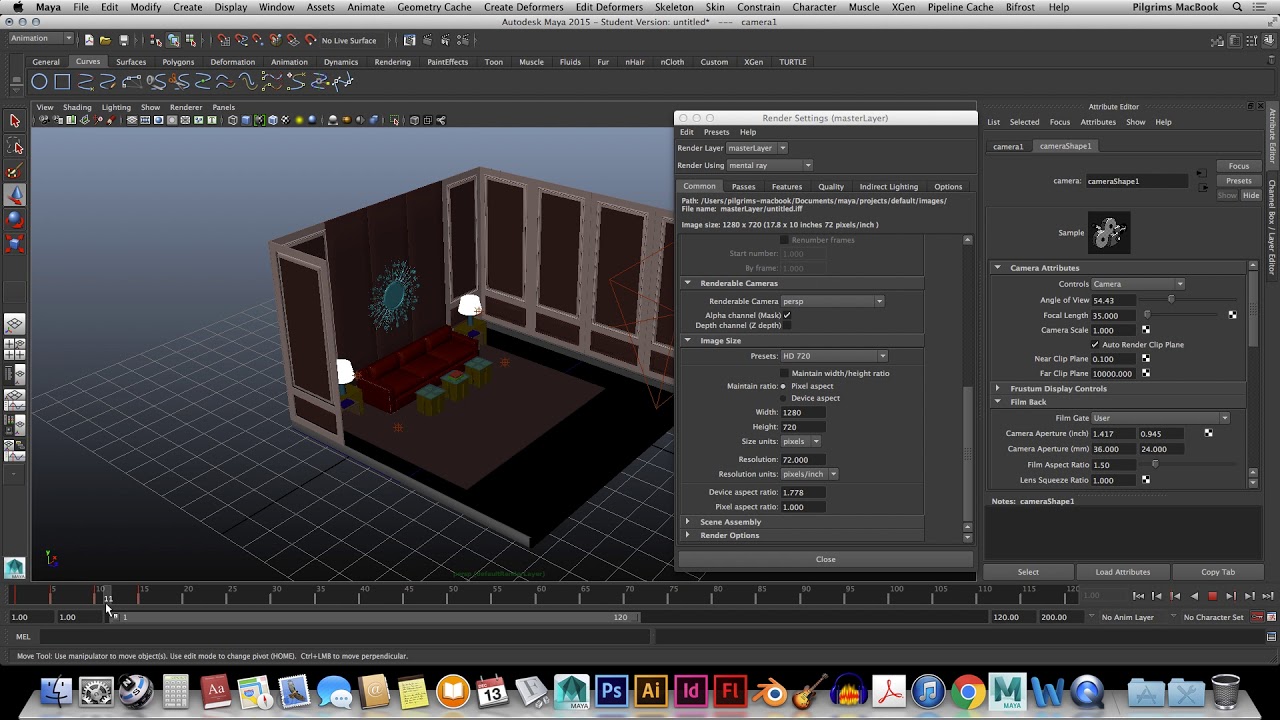This screenshot has width=1280, height=720.
Task: Click the stop playback red button
Action: [1212, 596]
